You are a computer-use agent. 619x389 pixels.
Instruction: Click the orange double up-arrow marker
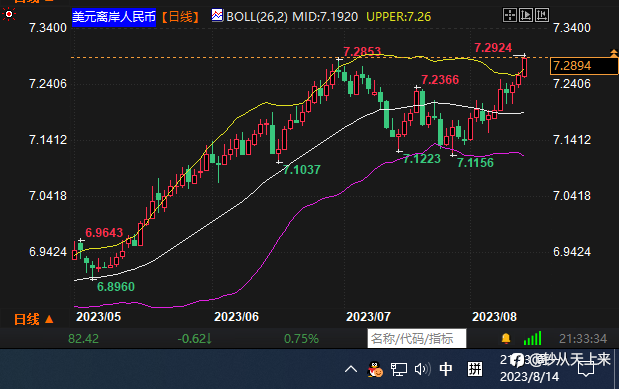tap(613, 53)
